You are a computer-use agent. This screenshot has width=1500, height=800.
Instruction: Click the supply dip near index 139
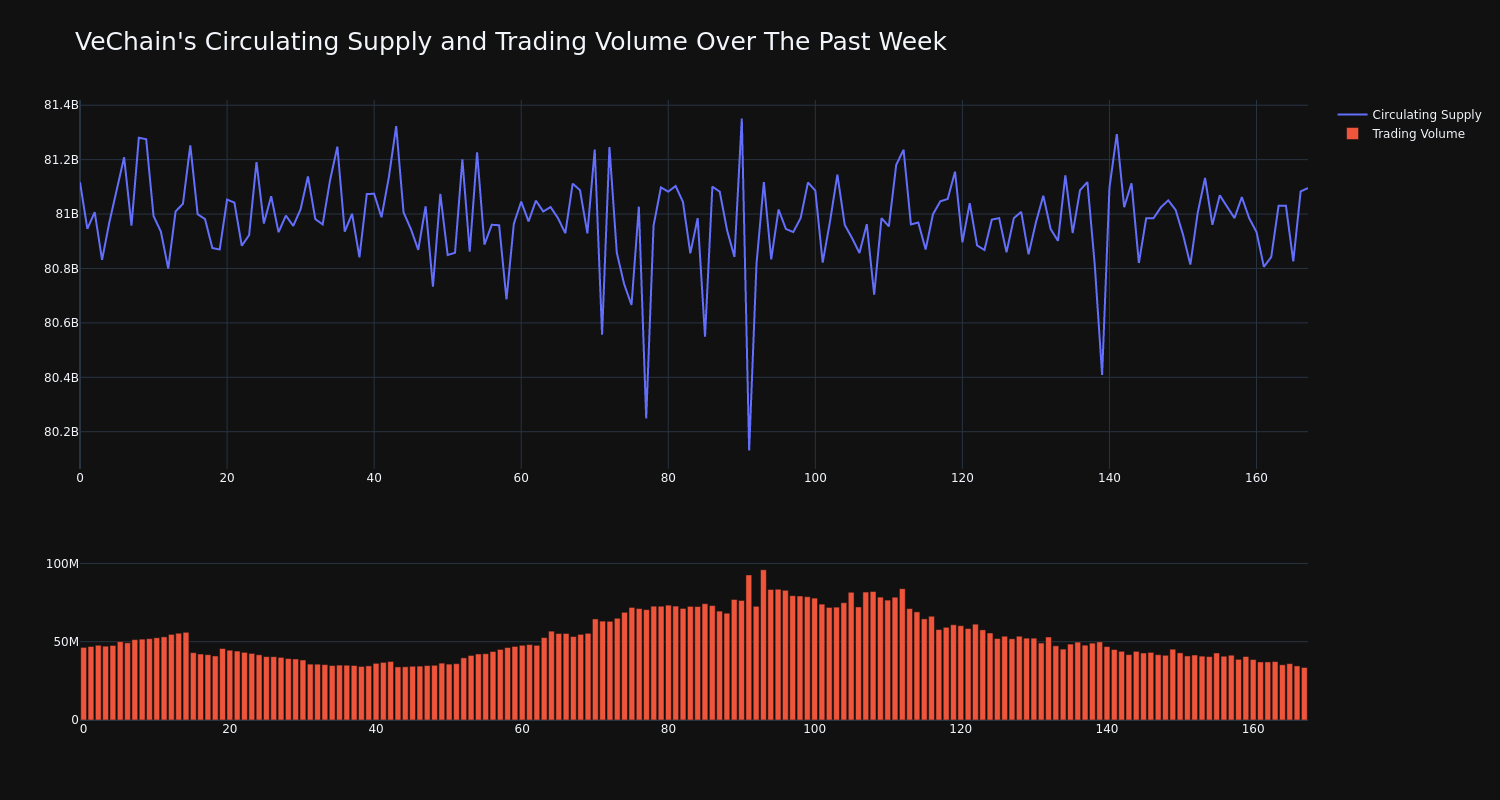click(x=1102, y=374)
